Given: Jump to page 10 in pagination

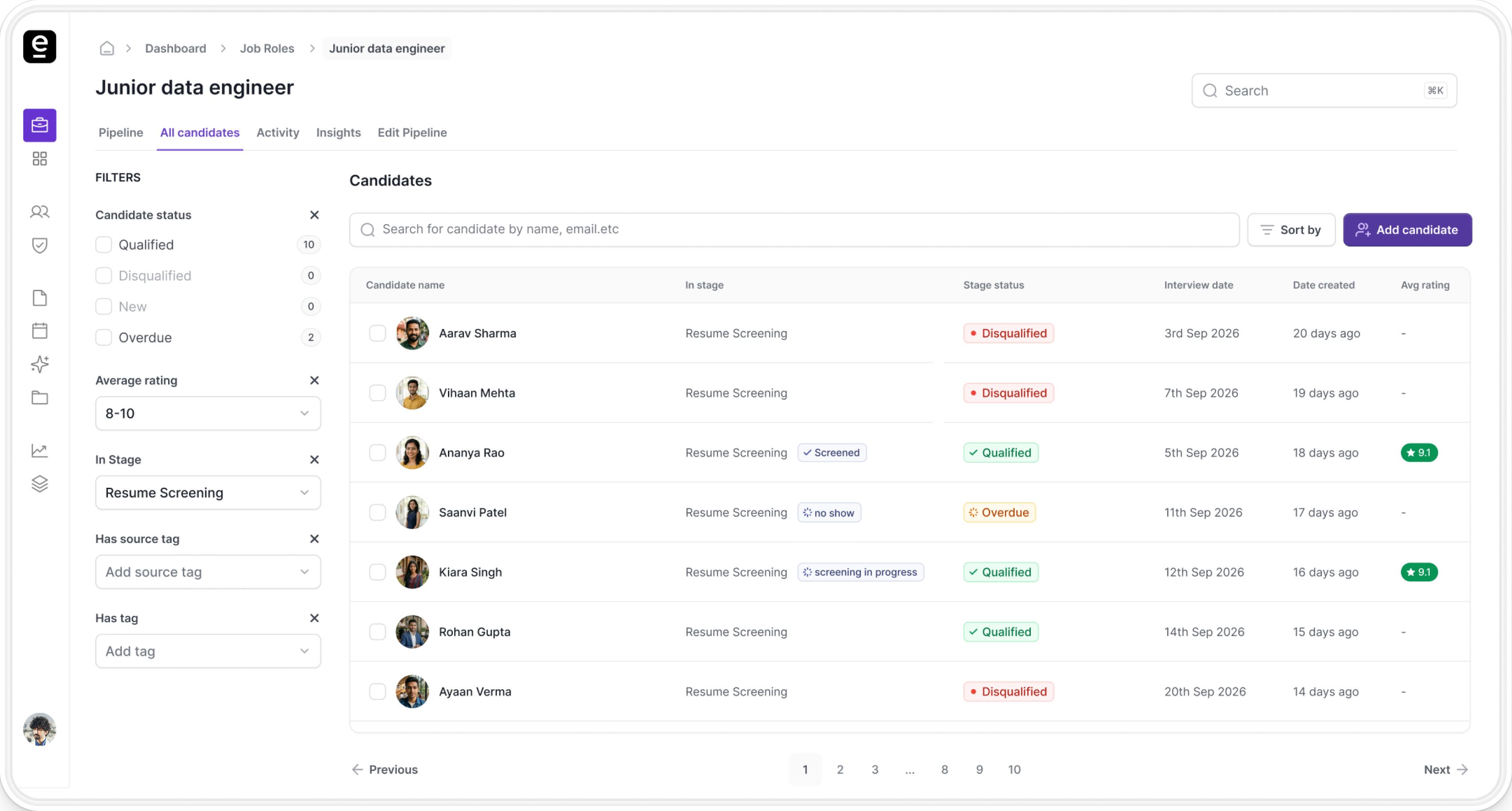Looking at the screenshot, I should [1014, 769].
